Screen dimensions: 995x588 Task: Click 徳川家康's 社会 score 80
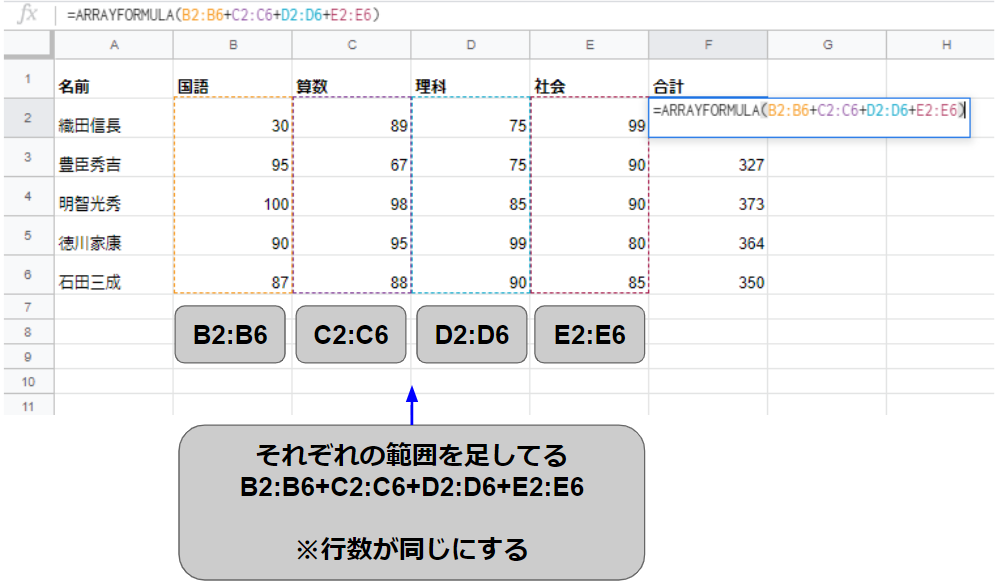click(590, 236)
